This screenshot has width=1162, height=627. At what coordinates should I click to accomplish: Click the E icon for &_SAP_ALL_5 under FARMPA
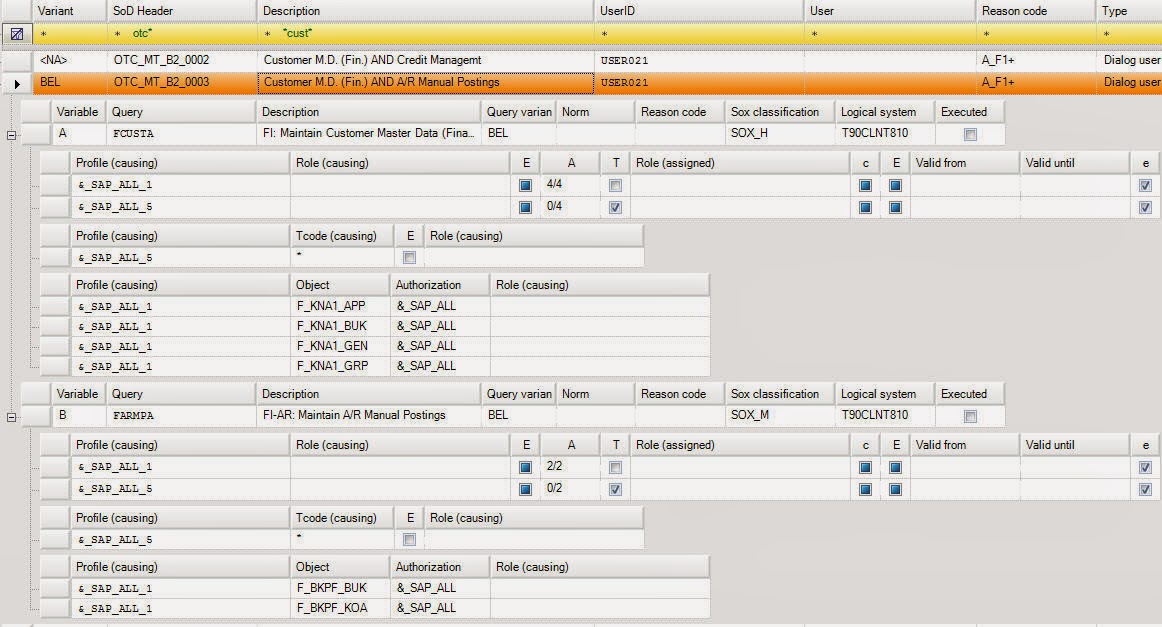pos(525,489)
